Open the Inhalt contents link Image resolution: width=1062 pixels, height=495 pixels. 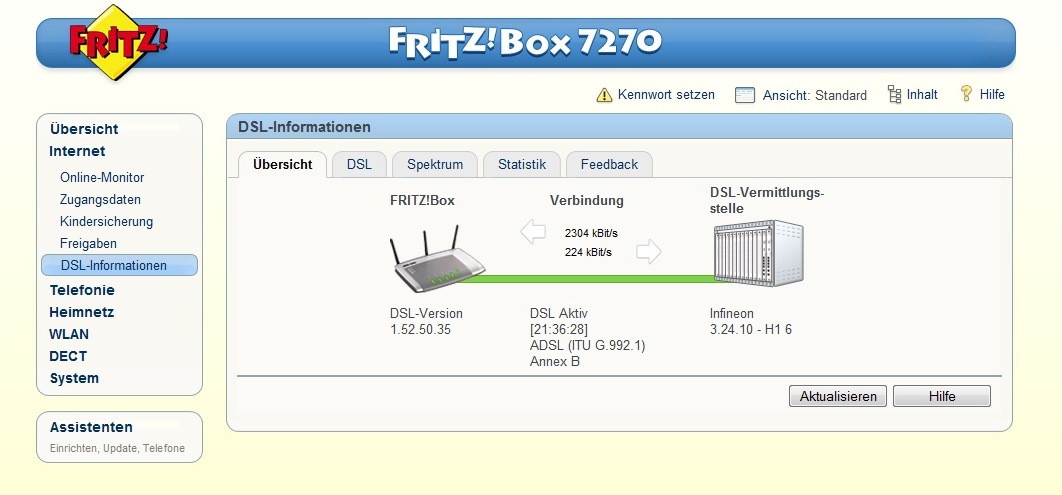coord(922,94)
